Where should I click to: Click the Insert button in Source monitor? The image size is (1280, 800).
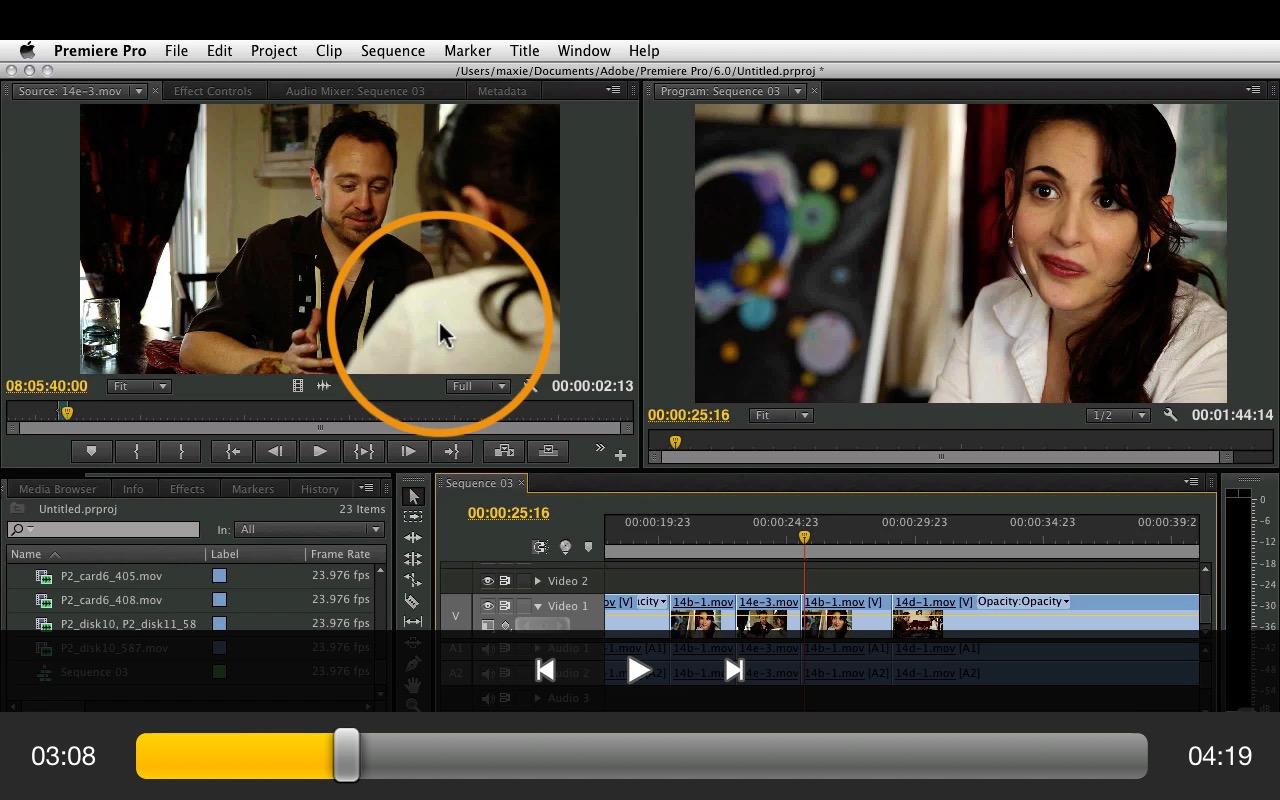tap(504, 452)
